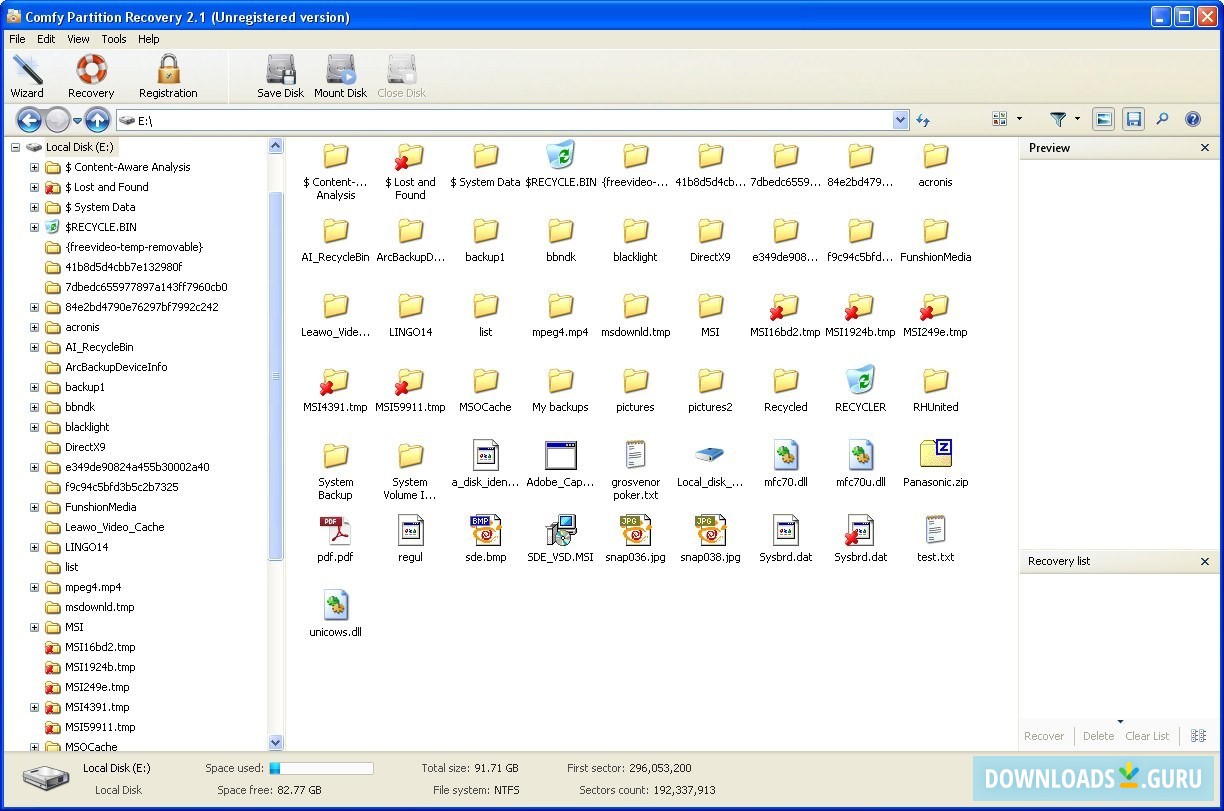Open the Registration dialog

(x=168, y=75)
